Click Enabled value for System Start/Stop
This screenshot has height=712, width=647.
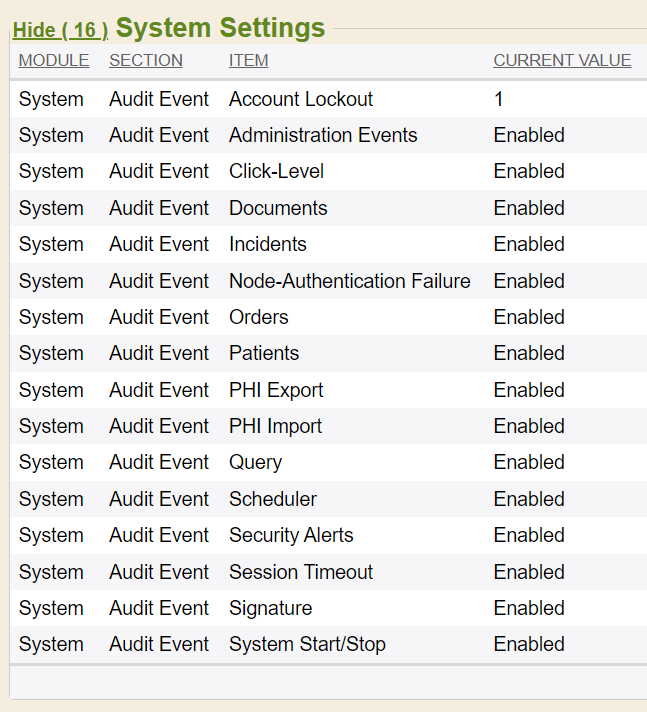[529, 644]
